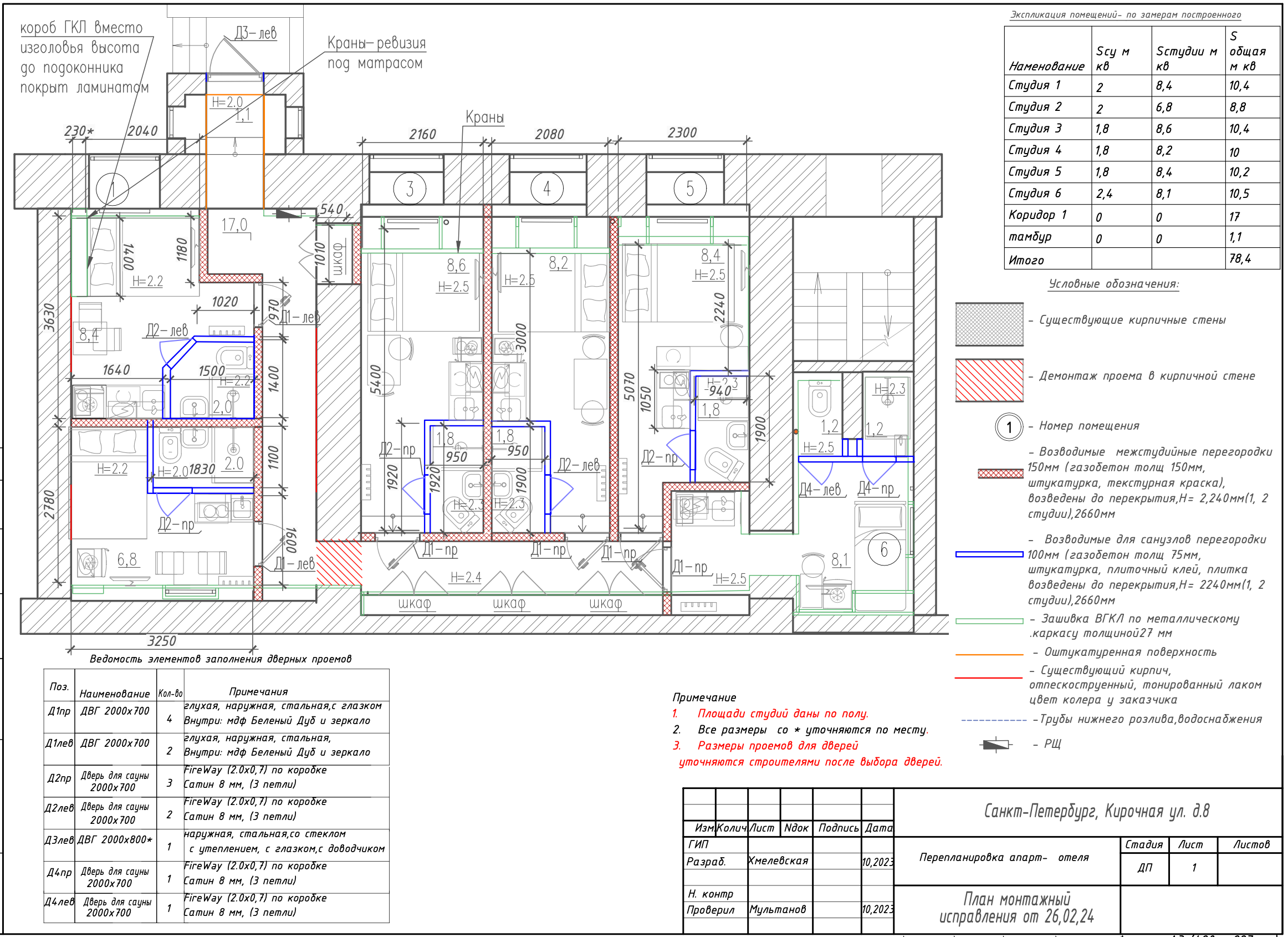Click the designer name Хмелевская in title block

pos(778,861)
